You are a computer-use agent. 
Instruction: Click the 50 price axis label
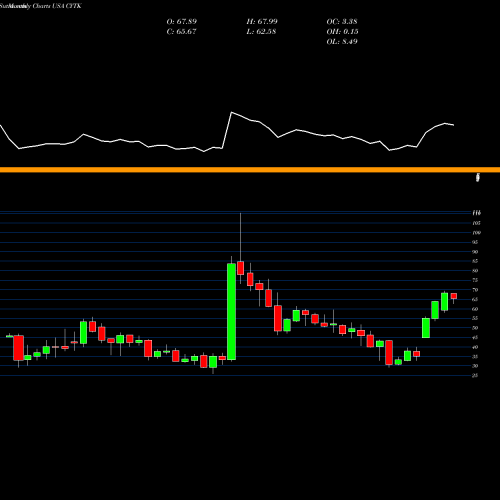[x=475, y=328]
